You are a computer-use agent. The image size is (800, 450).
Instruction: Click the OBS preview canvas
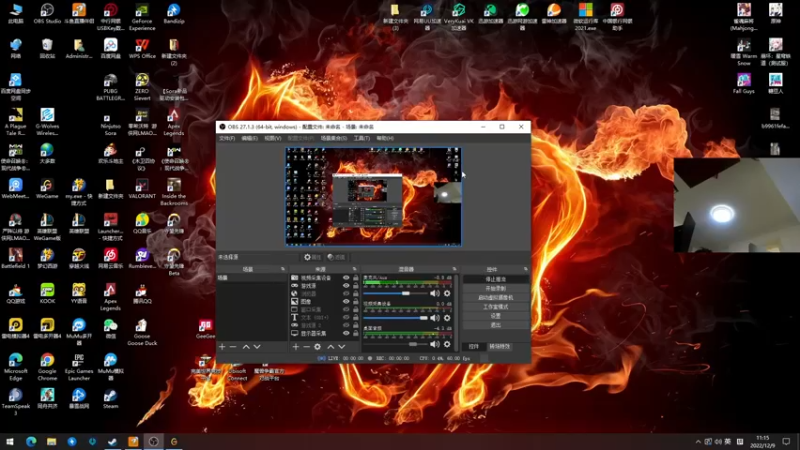373,196
